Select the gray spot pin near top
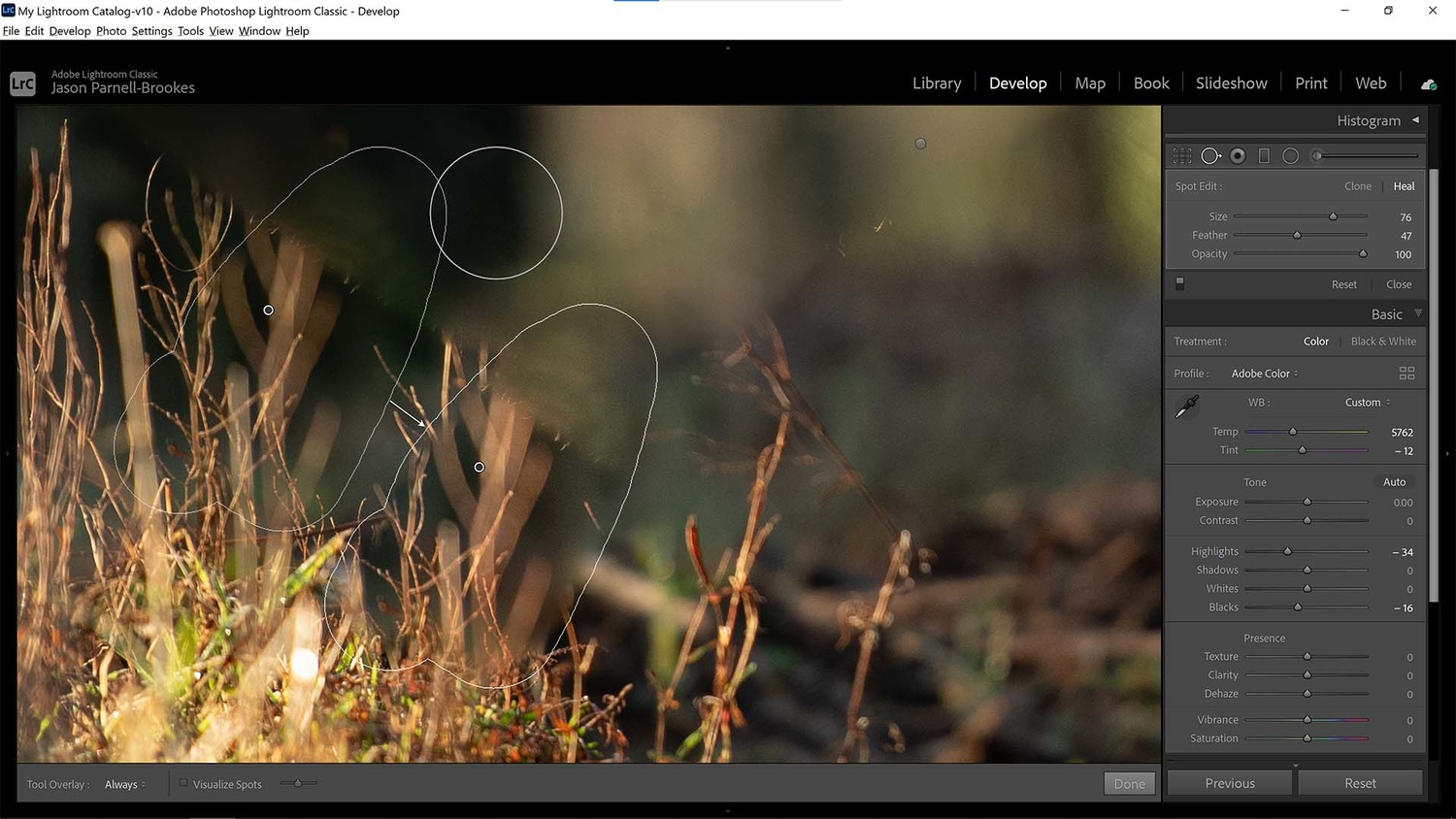Viewport: 1456px width, 819px height. 920,144
